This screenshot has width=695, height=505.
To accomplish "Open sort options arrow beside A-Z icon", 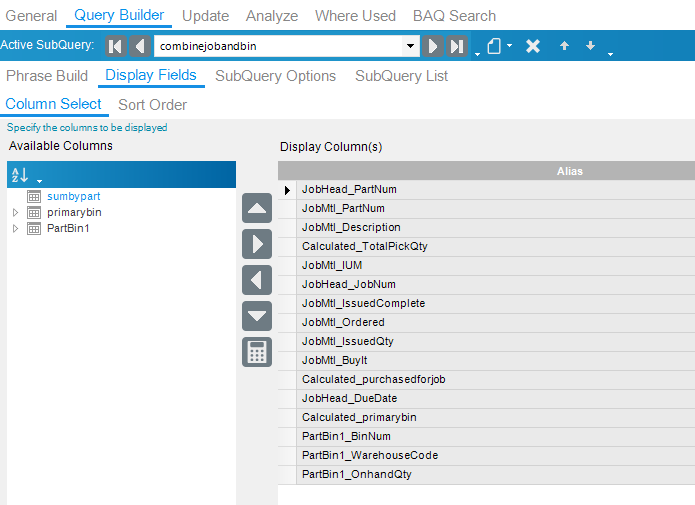I will [x=39, y=181].
